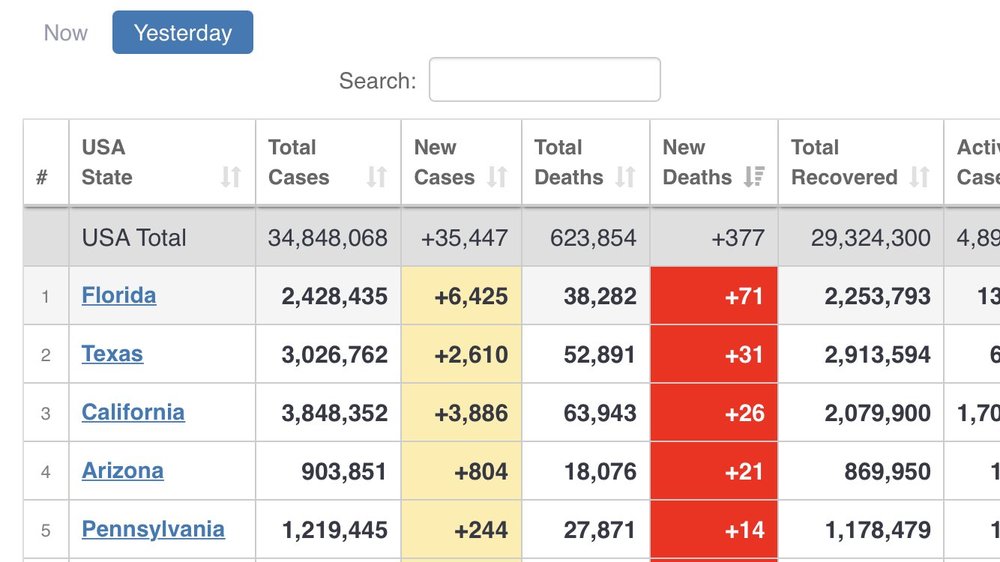The width and height of the screenshot is (1000, 562).
Task: Click the Total Cases sort icon
Action: point(376,177)
